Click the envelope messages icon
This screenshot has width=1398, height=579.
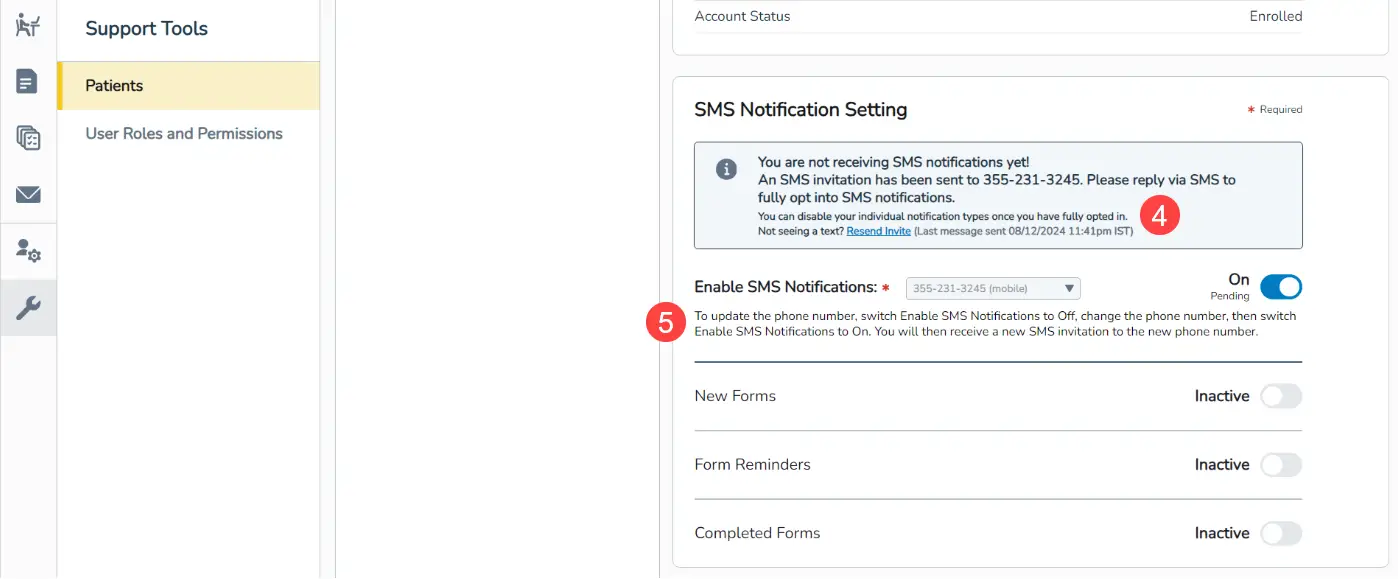tap(28, 194)
